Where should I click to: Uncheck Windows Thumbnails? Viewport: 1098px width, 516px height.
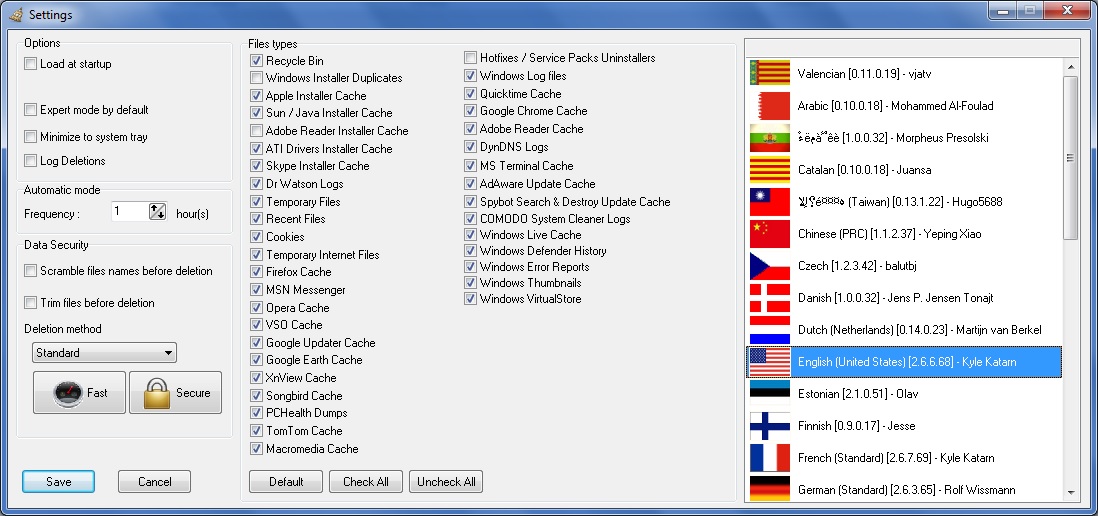pyautogui.click(x=471, y=283)
